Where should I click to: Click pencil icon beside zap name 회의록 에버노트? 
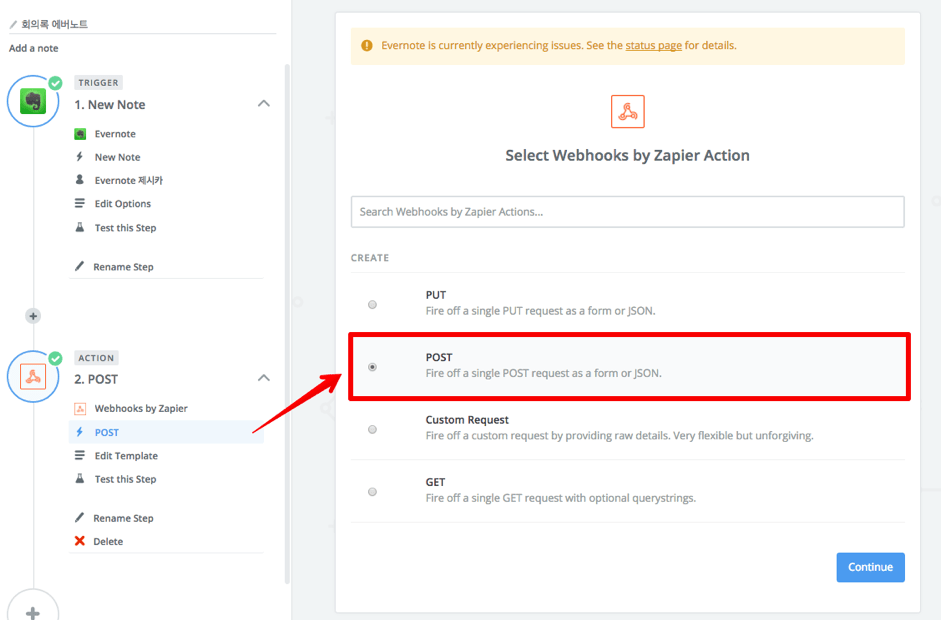[x=13, y=25]
